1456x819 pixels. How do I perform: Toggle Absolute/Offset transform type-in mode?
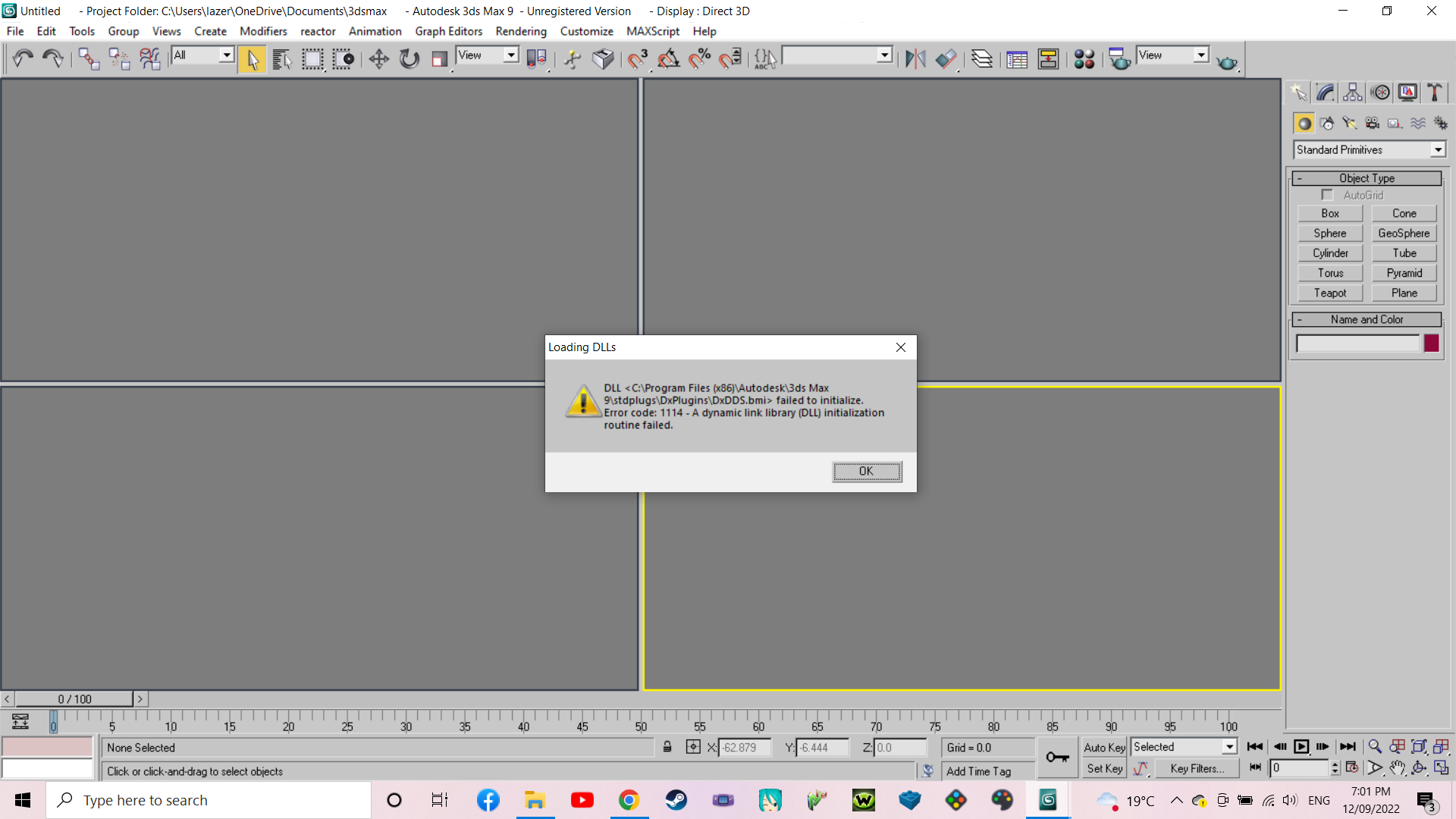point(693,747)
